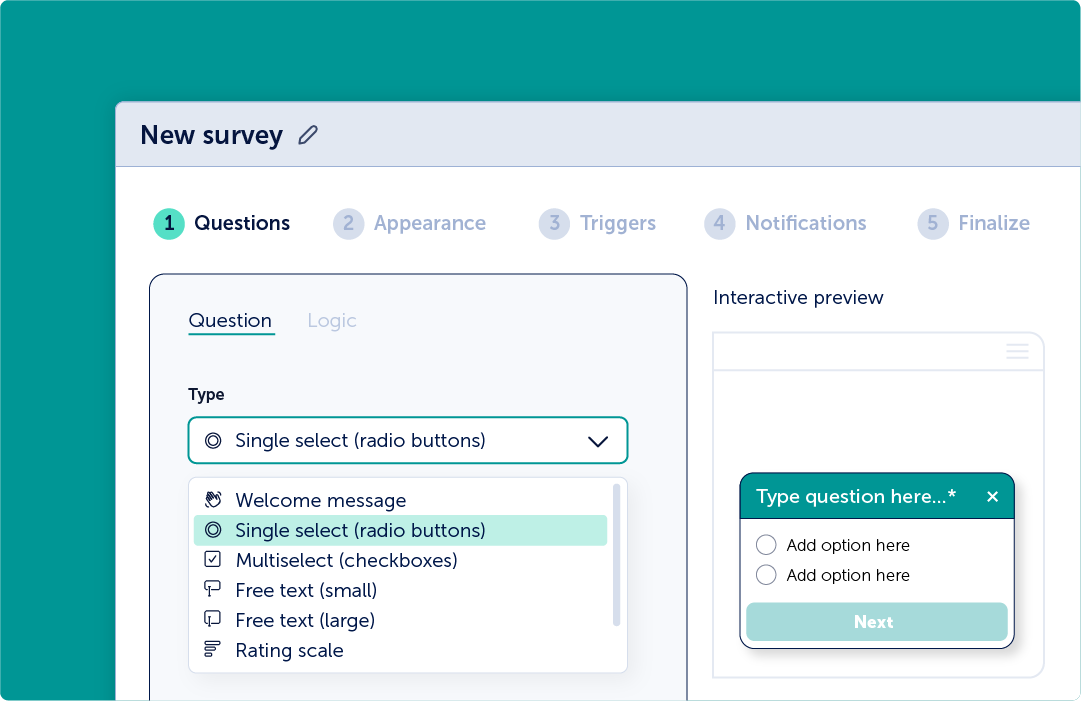Switch to the Logic tab
This screenshot has width=1081, height=701.
point(332,320)
